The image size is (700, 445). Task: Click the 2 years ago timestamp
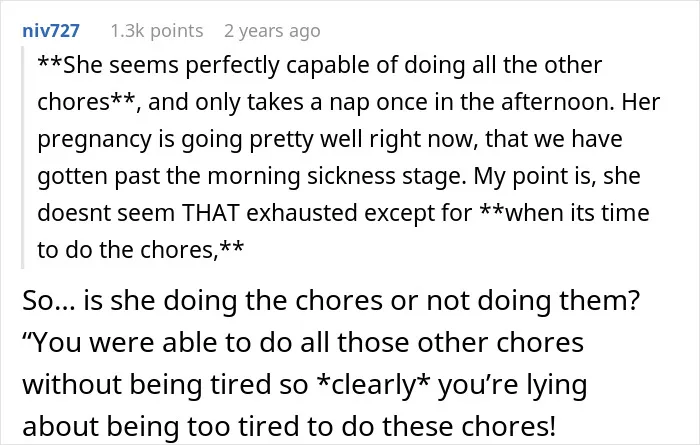(x=272, y=31)
